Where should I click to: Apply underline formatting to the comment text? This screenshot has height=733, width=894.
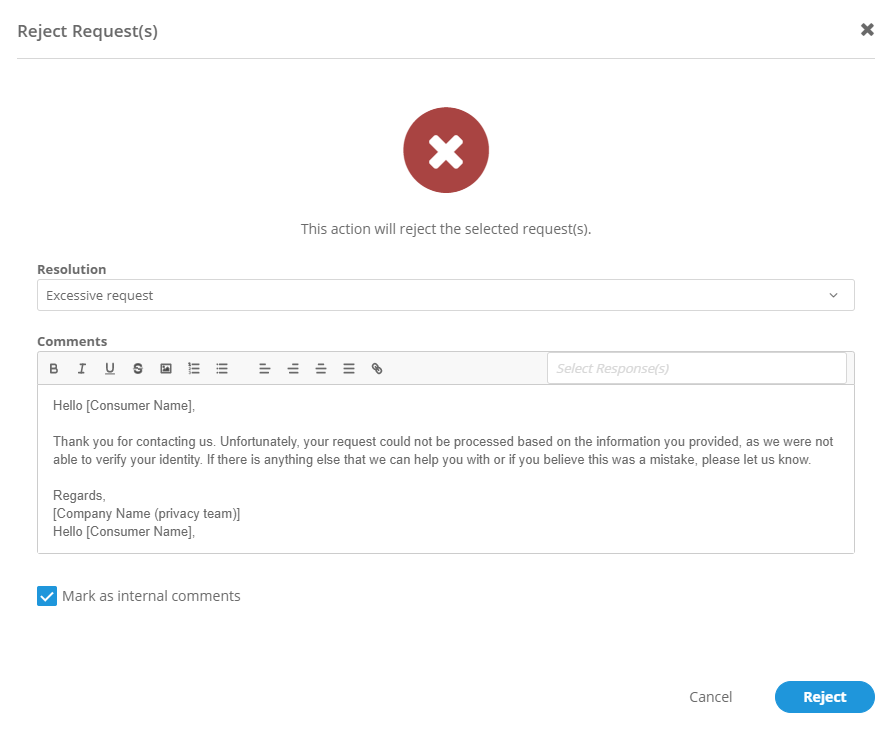click(x=110, y=368)
